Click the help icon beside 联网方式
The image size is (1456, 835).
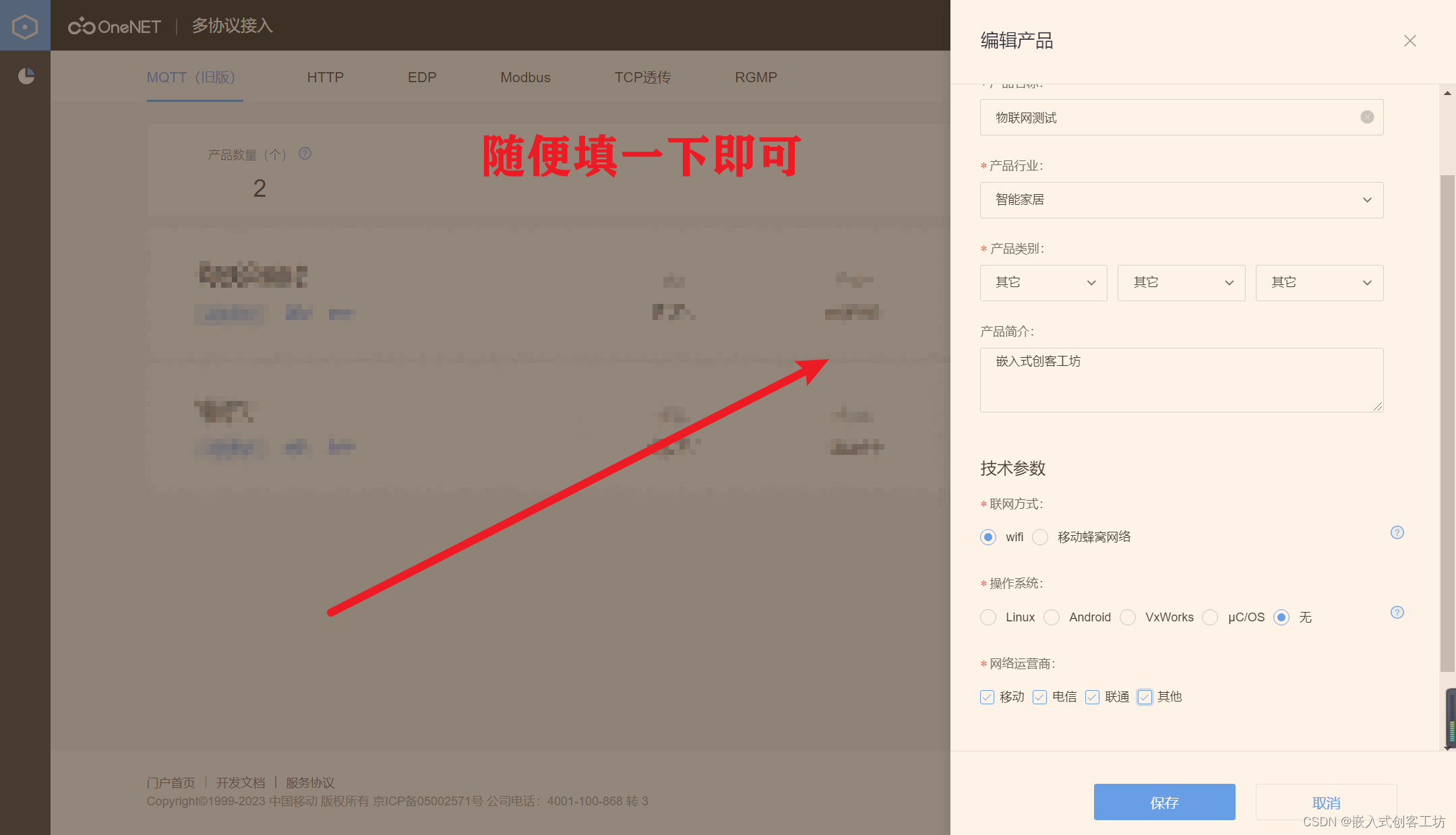click(x=1397, y=532)
